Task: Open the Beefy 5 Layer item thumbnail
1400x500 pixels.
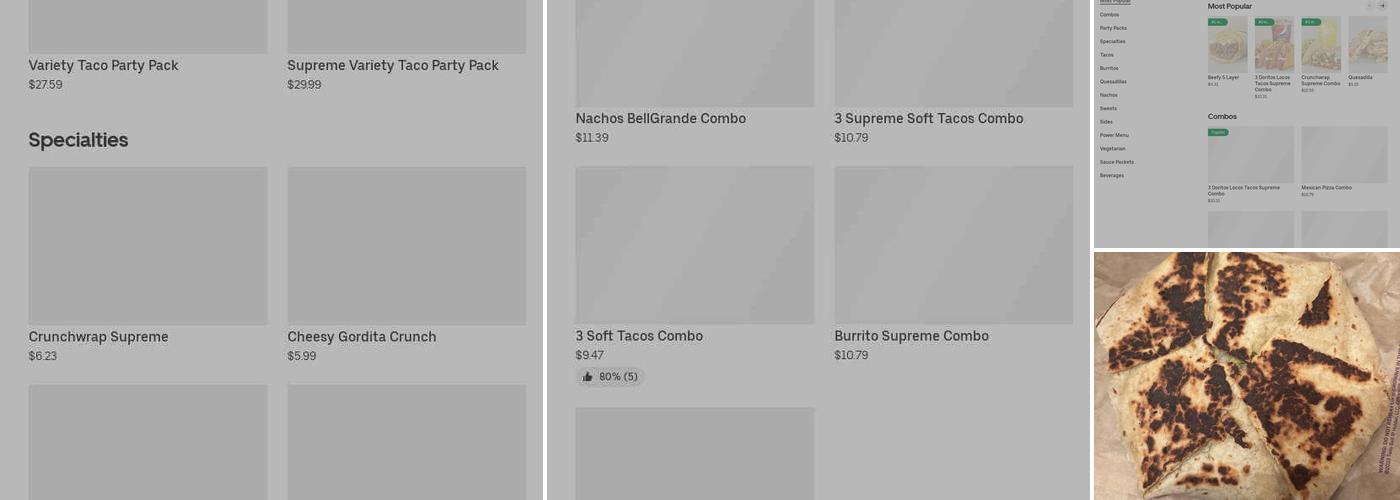Action: pos(1227,45)
